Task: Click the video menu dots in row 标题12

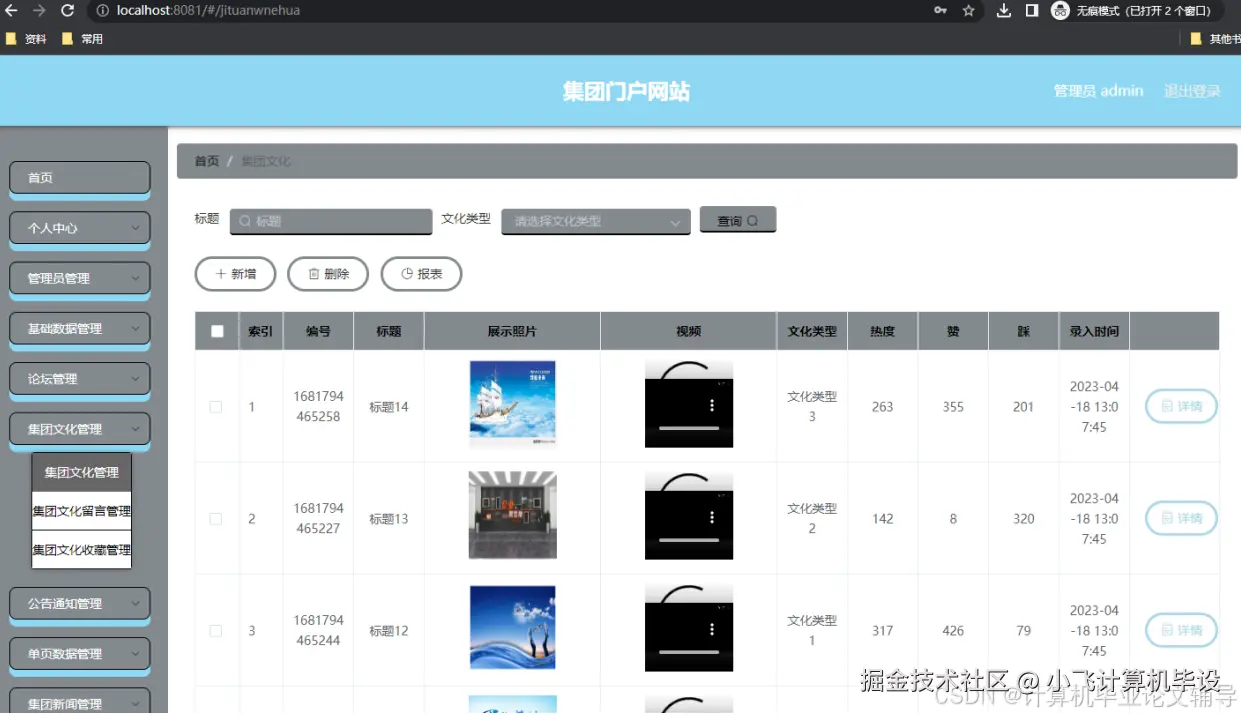Action: [x=712, y=629]
